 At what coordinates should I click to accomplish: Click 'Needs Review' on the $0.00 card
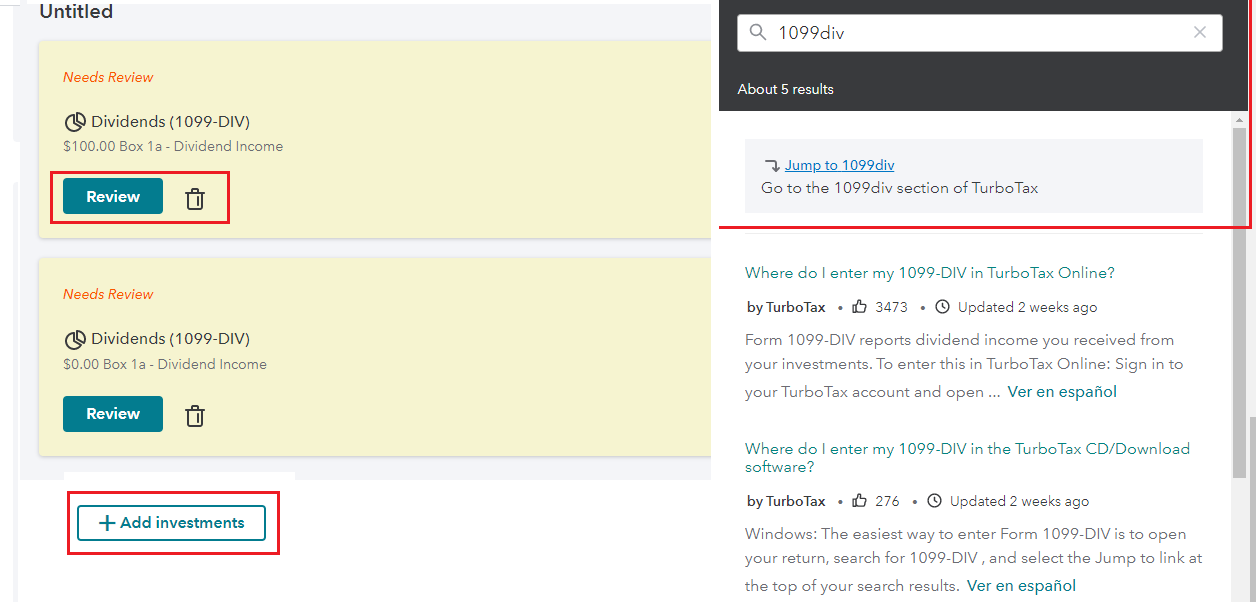point(108,294)
